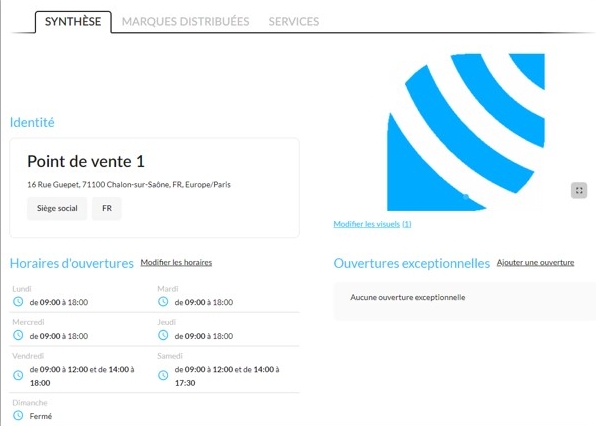Select the Point de vente 1 title
596x426 pixels.
tap(86, 162)
